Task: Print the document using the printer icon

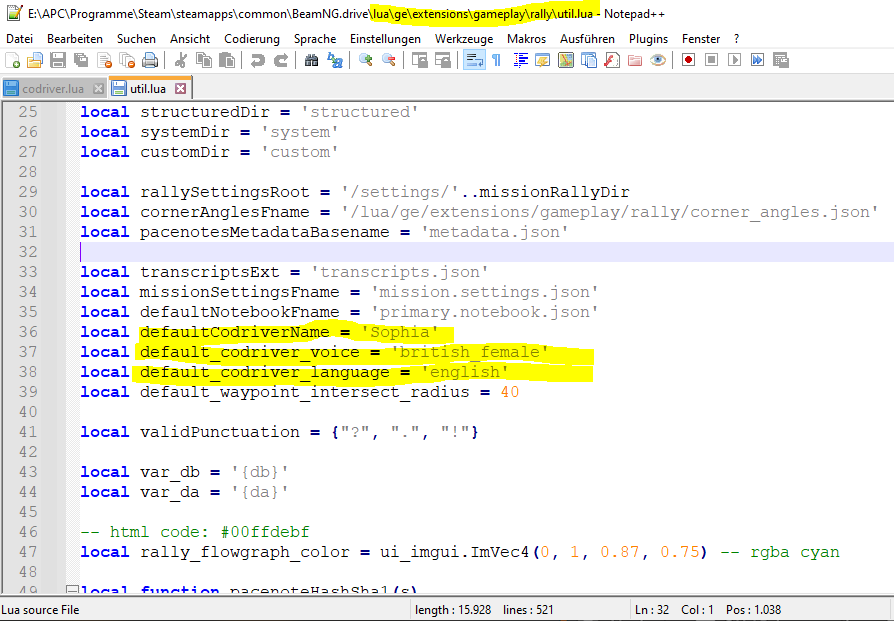Action: (149, 60)
